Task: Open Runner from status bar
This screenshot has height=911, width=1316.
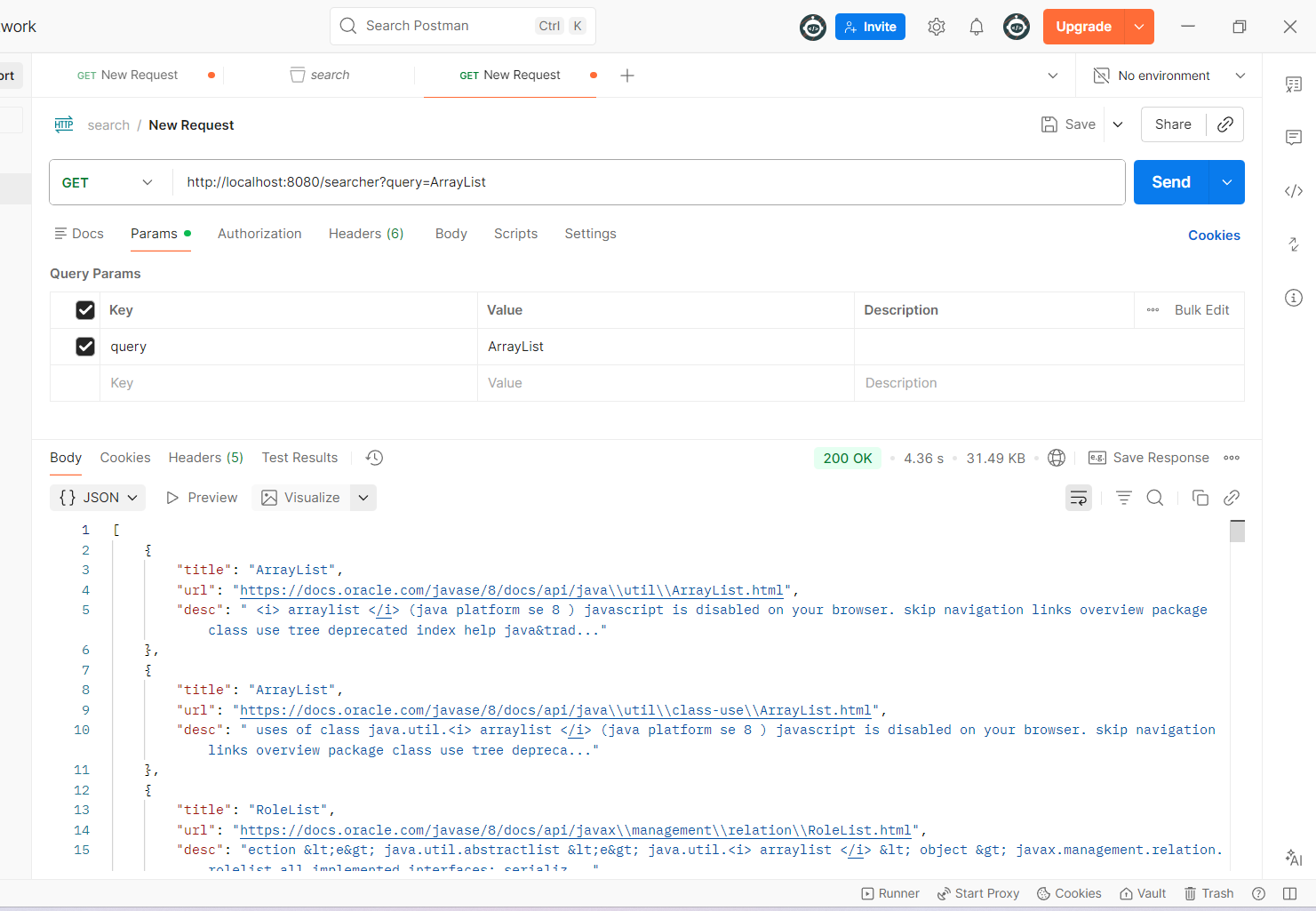Action: (890, 893)
